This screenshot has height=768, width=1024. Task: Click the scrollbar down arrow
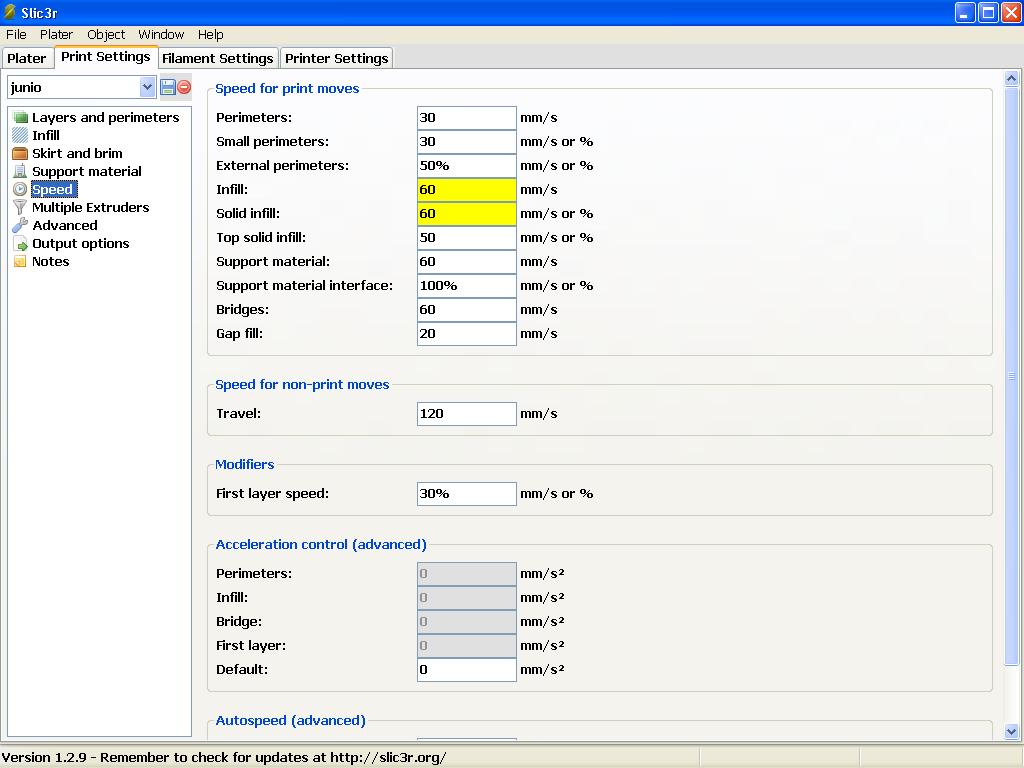coord(1011,731)
